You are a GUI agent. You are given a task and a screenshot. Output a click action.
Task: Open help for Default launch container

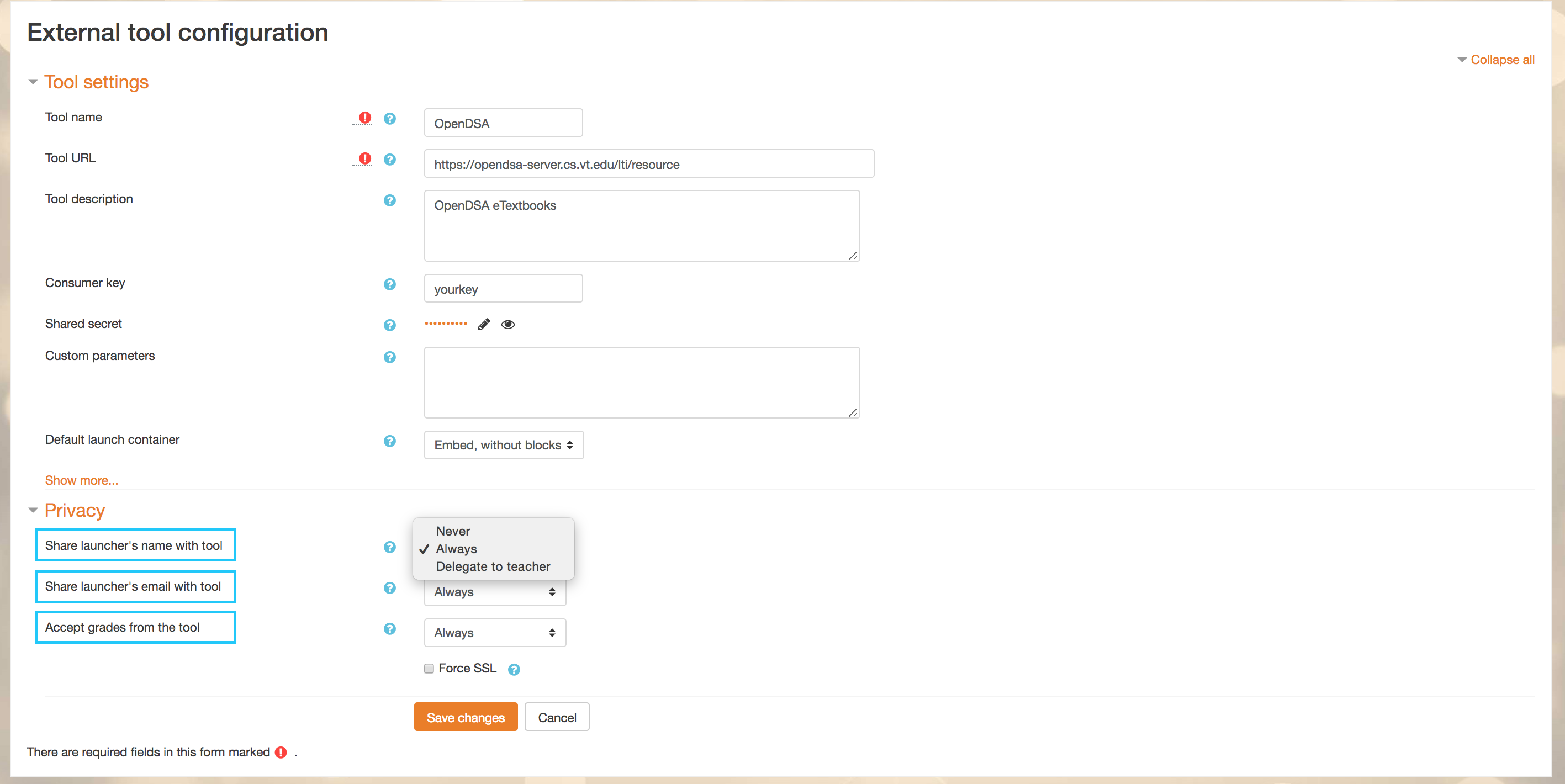tap(390, 441)
